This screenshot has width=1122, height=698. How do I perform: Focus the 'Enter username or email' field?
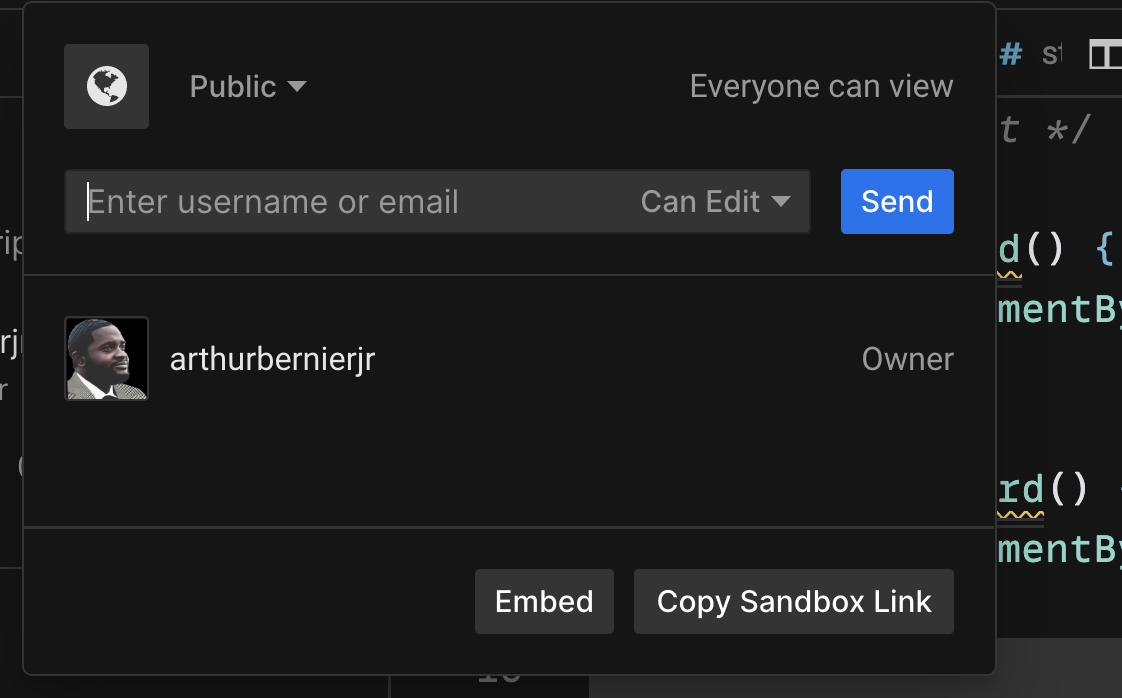350,202
